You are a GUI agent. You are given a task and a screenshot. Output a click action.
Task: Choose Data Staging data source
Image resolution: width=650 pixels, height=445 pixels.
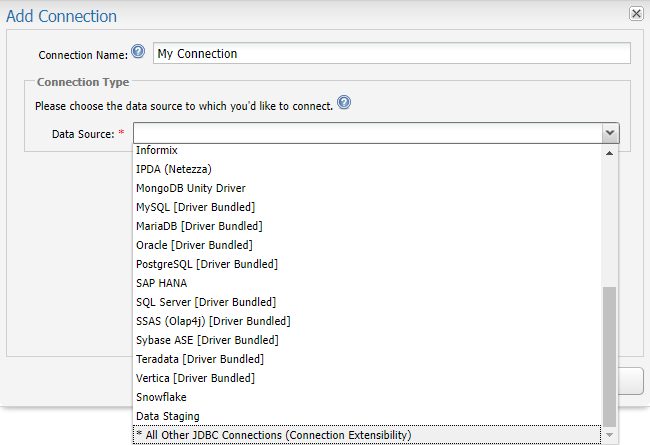coord(367,416)
